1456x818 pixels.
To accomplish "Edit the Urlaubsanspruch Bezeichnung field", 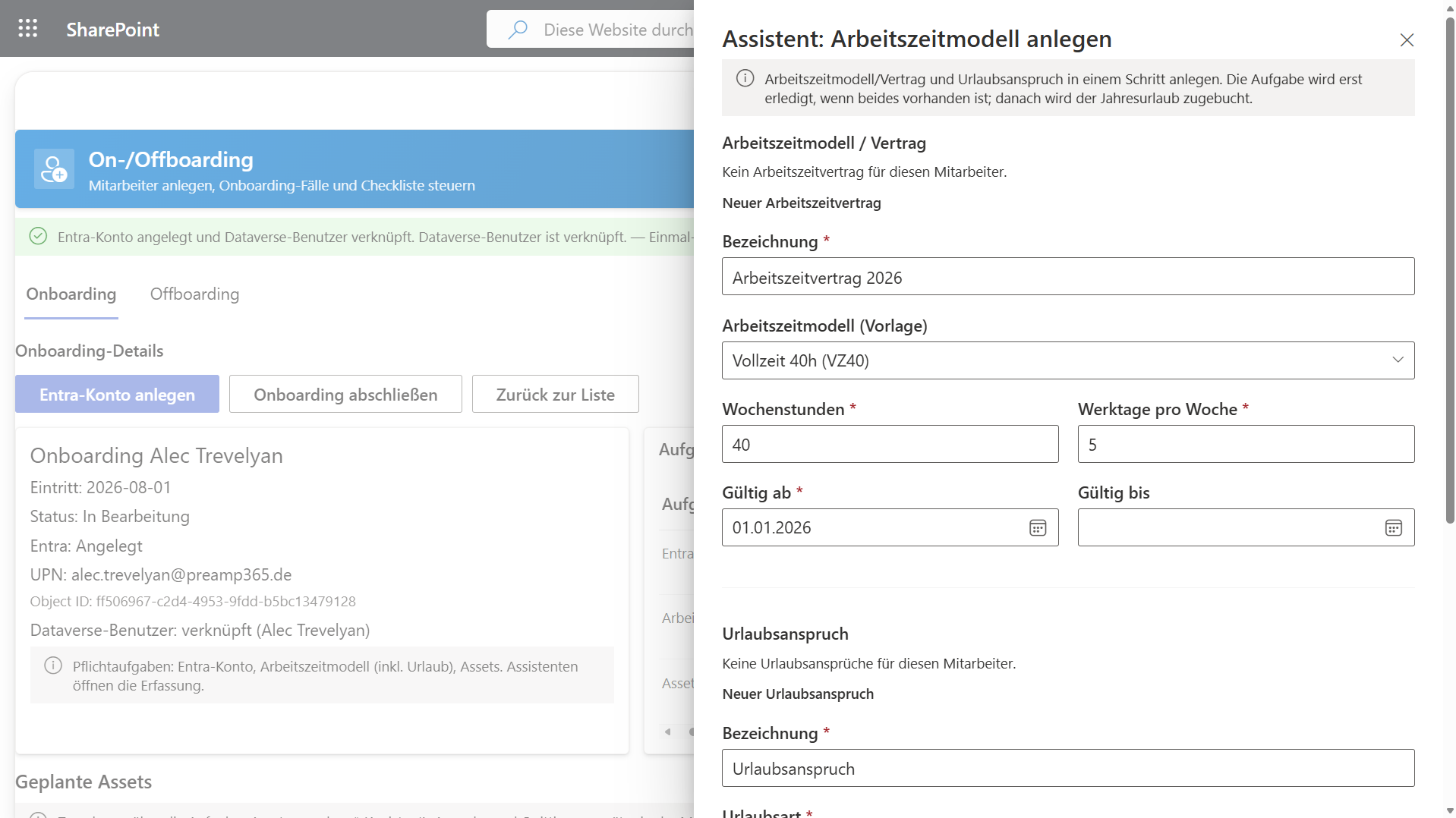I will [x=1067, y=768].
